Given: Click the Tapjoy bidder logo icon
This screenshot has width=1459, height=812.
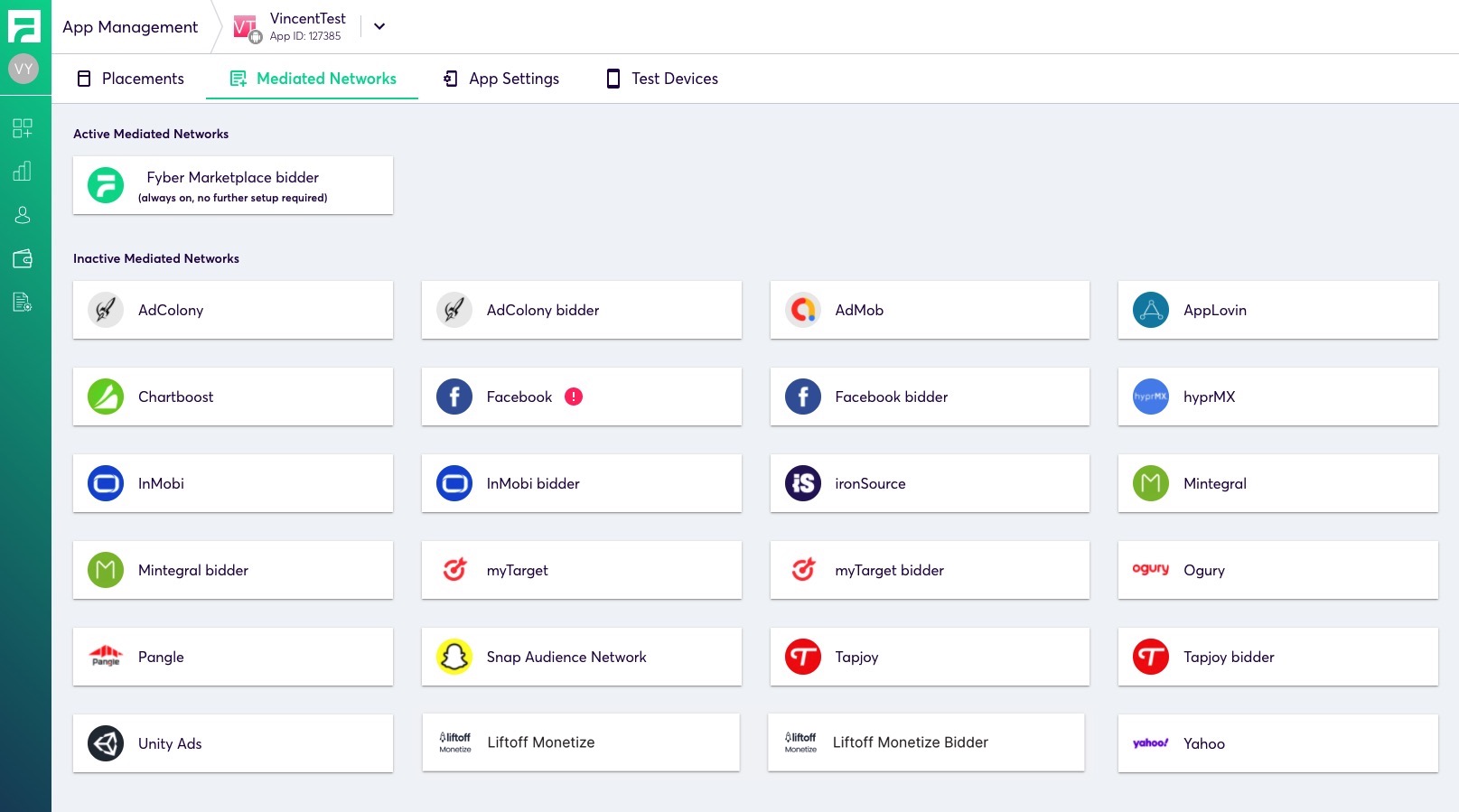Looking at the screenshot, I should click(x=1151, y=657).
